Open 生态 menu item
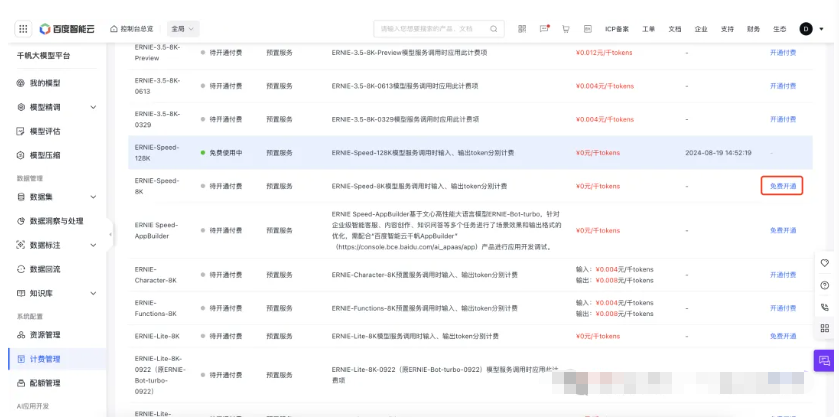 click(x=780, y=29)
